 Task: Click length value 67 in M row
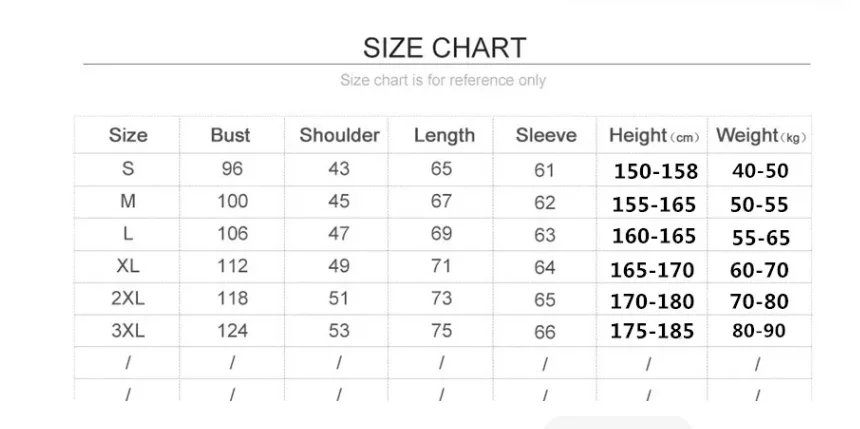click(x=442, y=201)
